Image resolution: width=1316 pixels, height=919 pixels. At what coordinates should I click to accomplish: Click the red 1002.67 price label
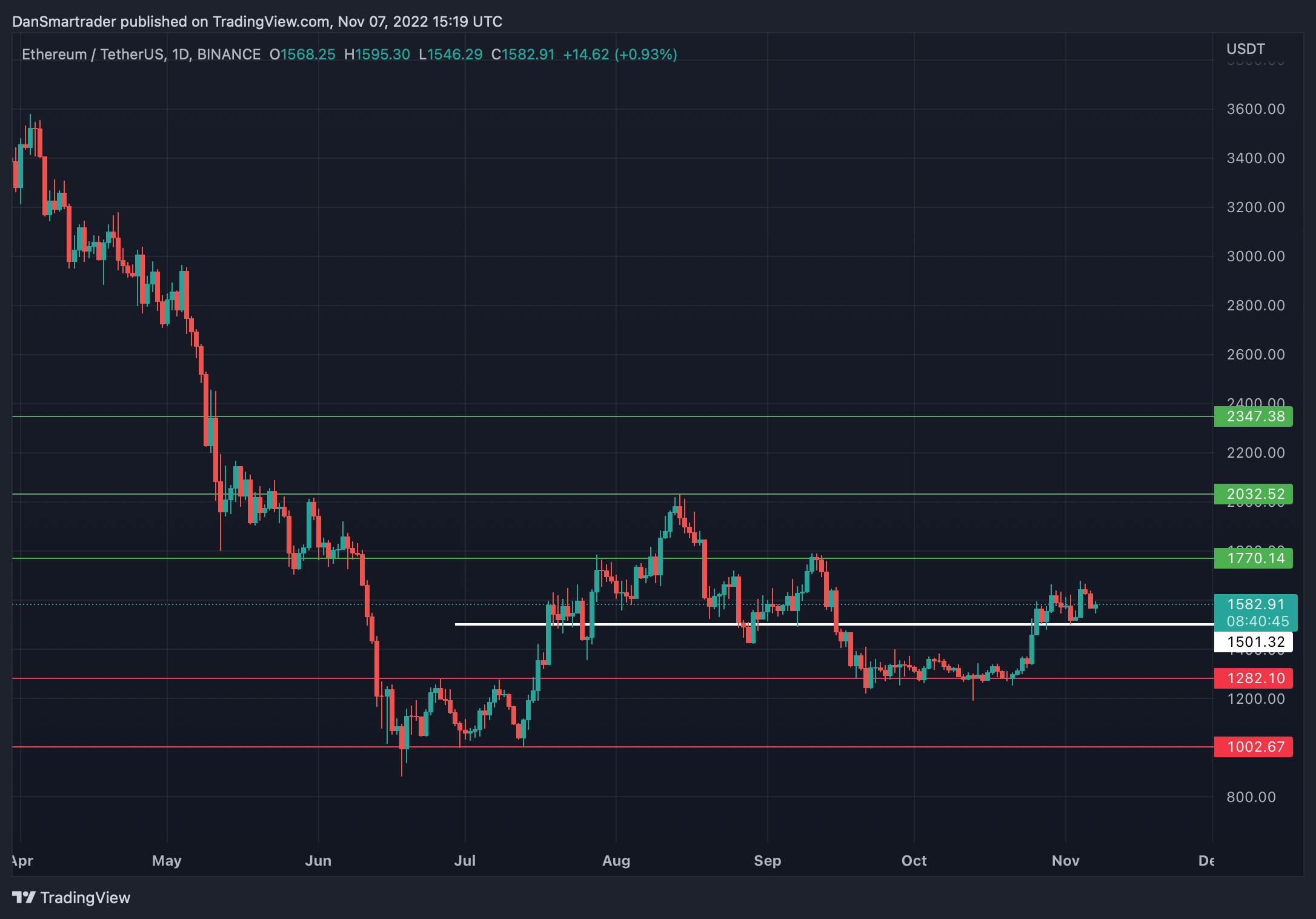click(x=1253, y=747)
